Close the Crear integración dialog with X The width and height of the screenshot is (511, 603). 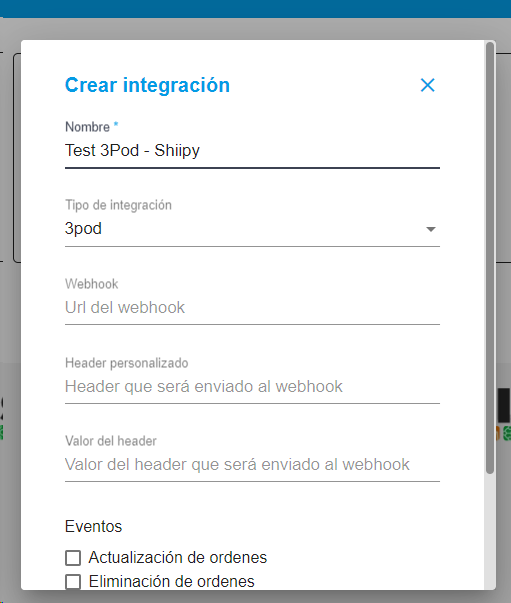[x=427, y=85]
